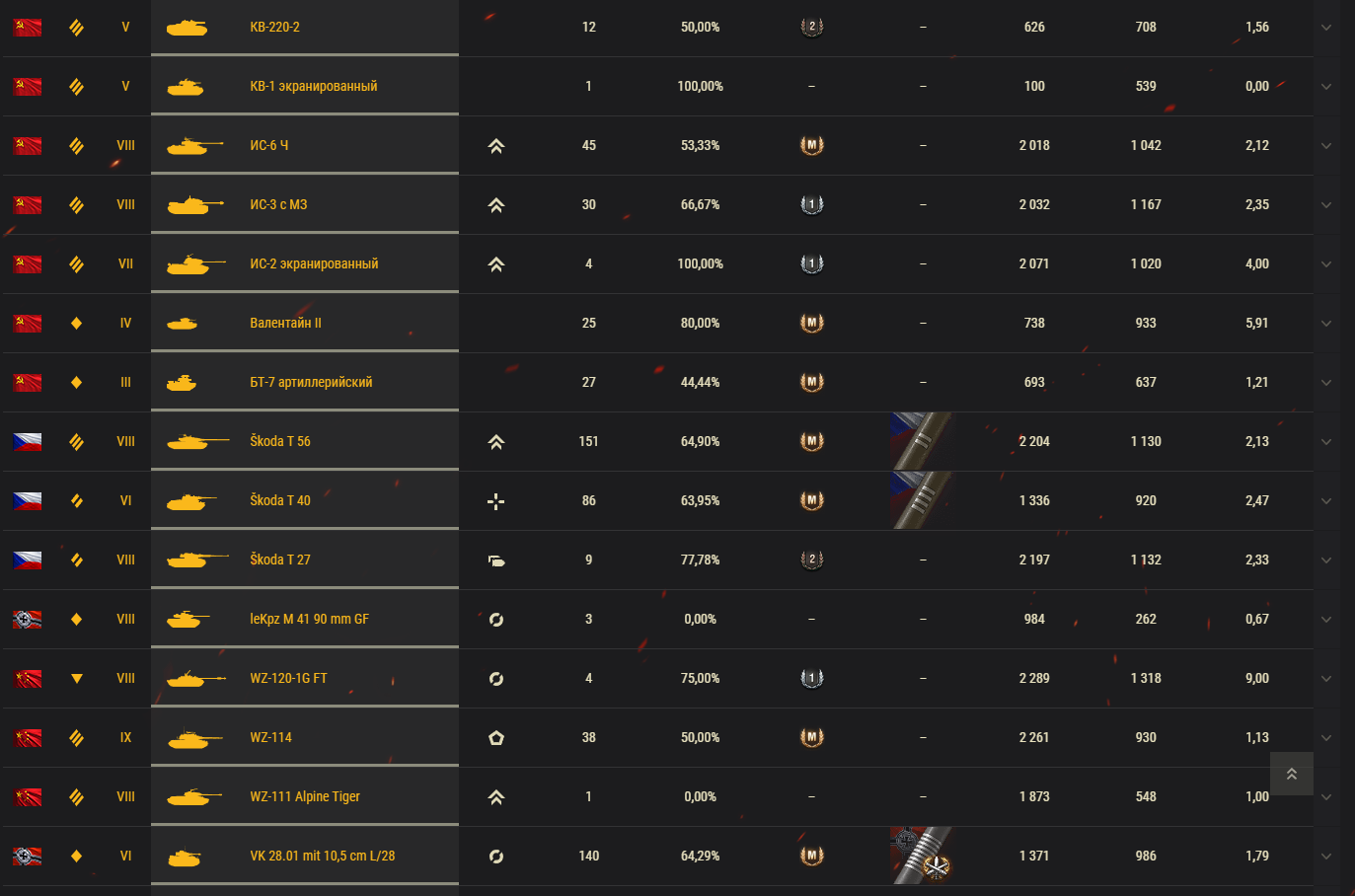Click the second class badge for КВ-220-2
The height and width of the screenshot is (896, 1355).
(811, 27)
